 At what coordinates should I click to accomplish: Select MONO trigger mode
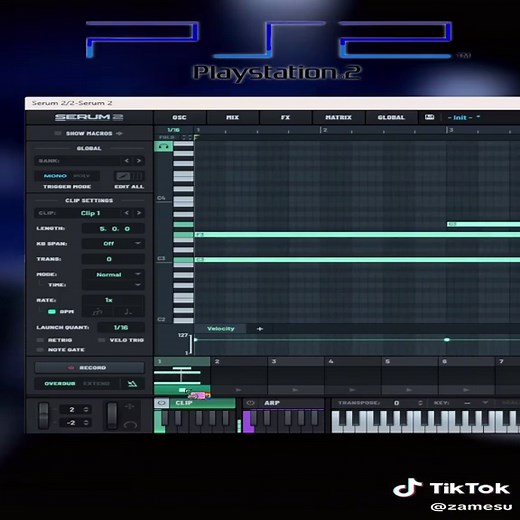click(x=55, y=176)
